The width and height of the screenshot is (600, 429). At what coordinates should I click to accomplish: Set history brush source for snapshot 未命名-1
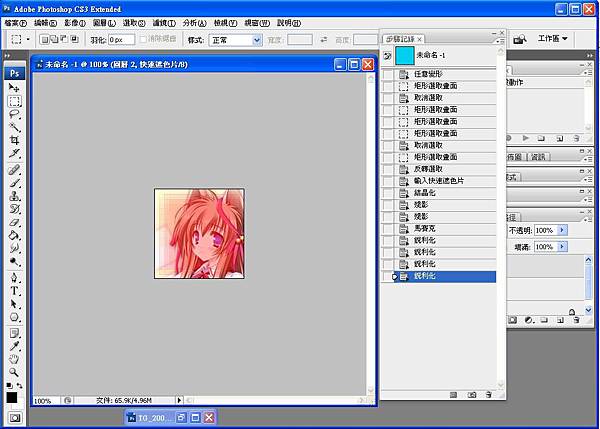[387, 56]
